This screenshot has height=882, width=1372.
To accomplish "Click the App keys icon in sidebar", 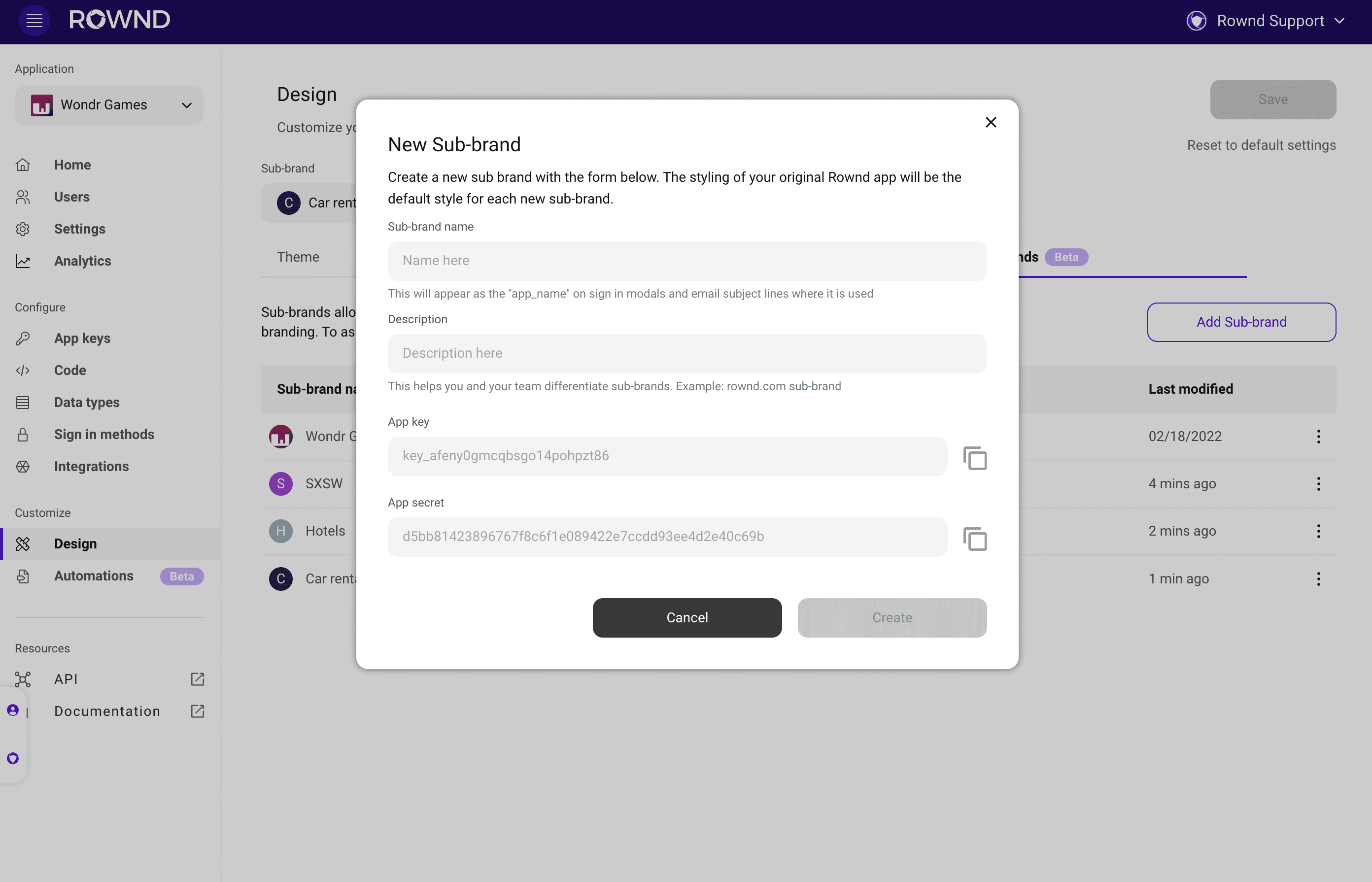I will pyautogui.click(x=23, y=338).
